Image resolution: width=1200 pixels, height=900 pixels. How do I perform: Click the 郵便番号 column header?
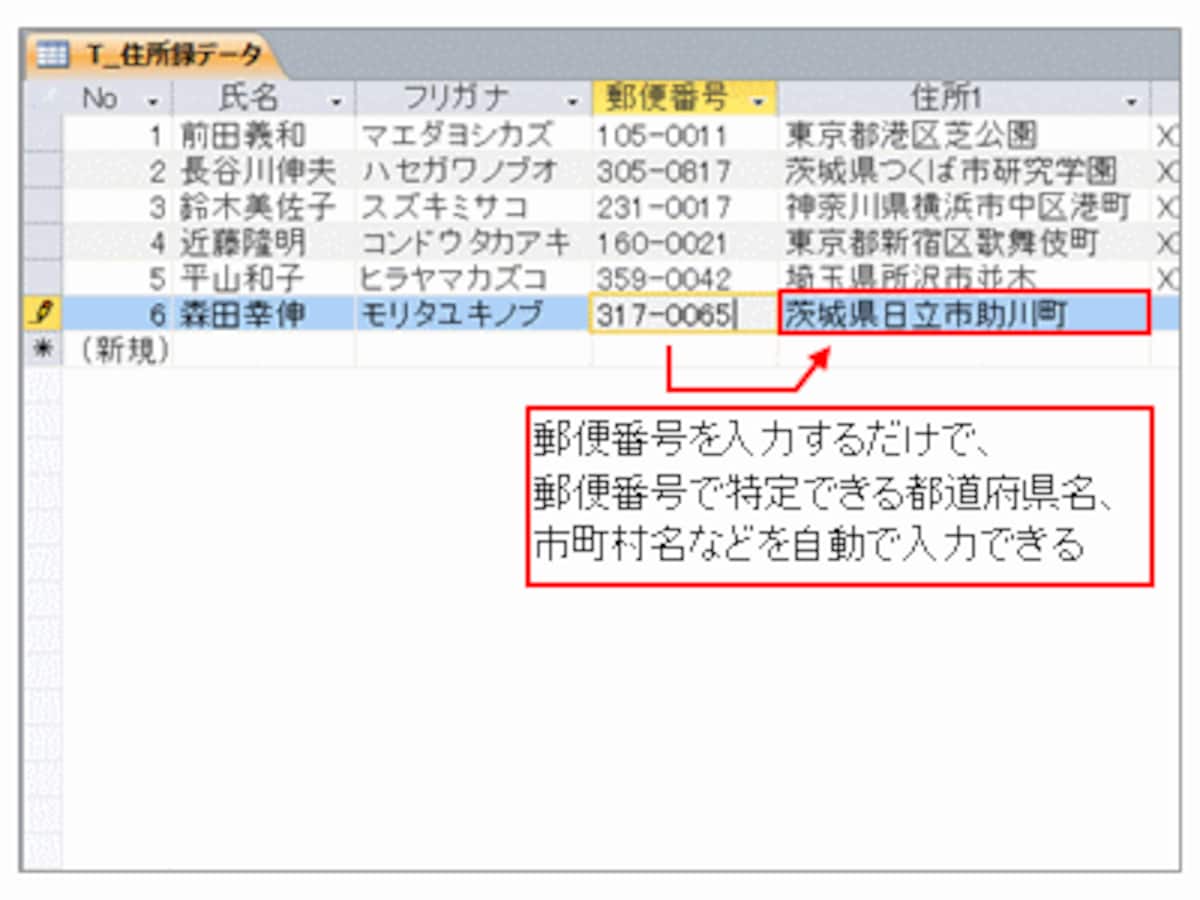[x=684, y=99]
